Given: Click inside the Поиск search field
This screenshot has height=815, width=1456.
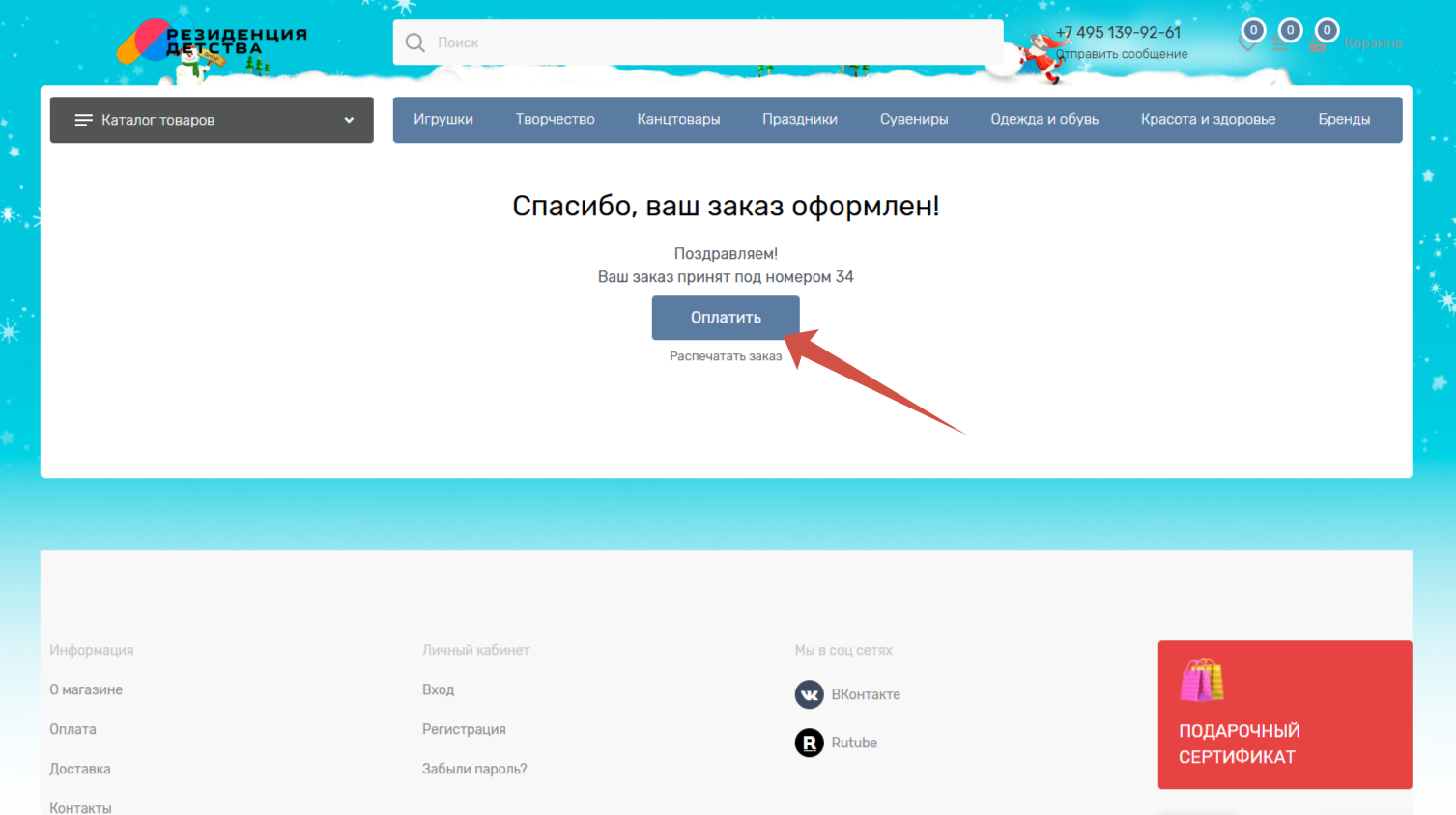Looking at the screenshot, I should [676, 42].
